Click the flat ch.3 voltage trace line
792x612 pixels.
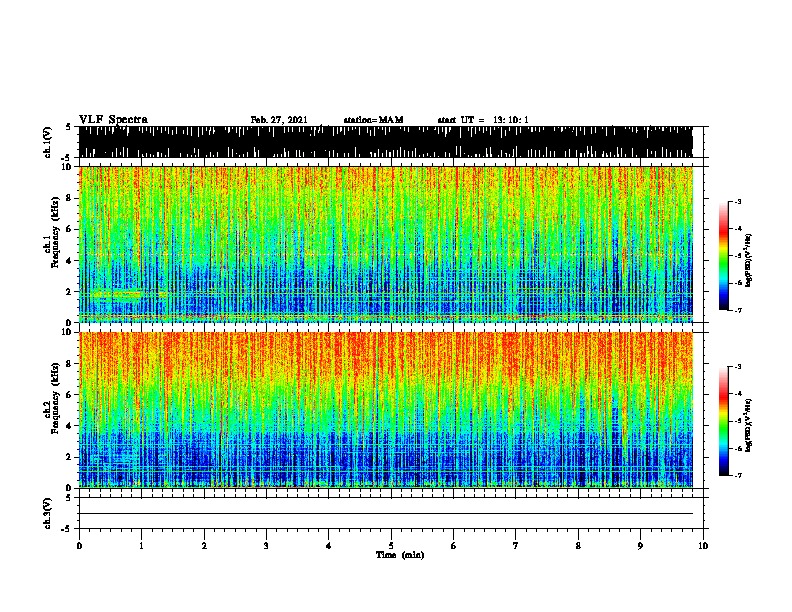386,514
